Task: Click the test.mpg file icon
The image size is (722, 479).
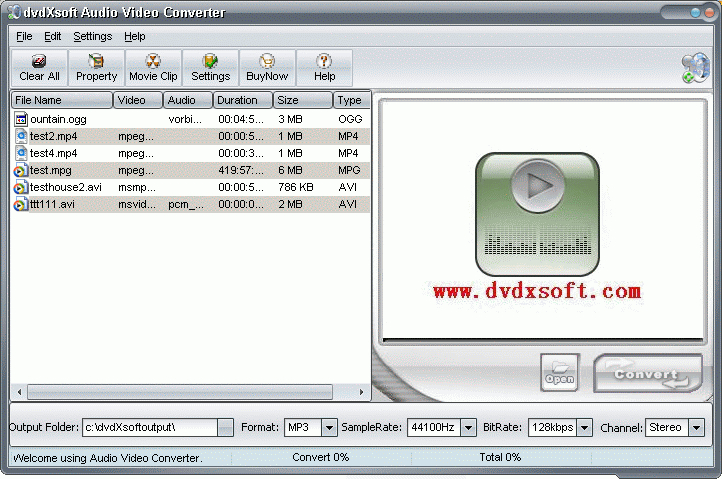Action: click(21, 170)
